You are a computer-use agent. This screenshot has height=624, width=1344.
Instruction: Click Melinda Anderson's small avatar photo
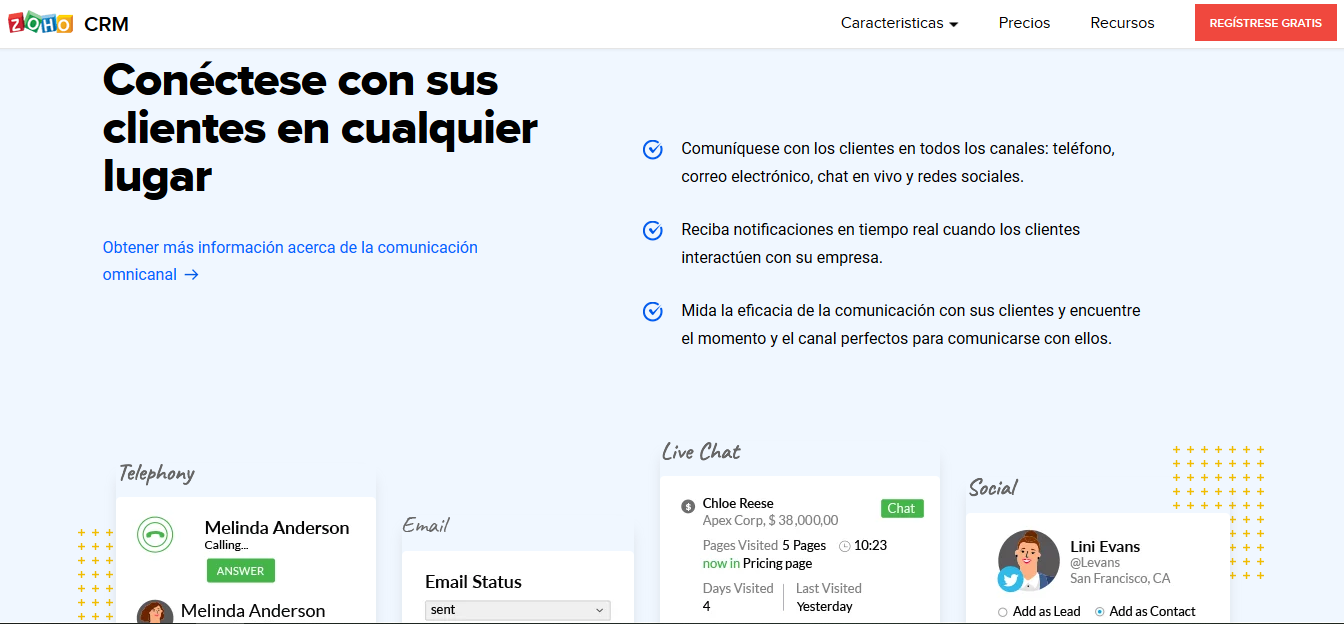[x=155, y=611]
